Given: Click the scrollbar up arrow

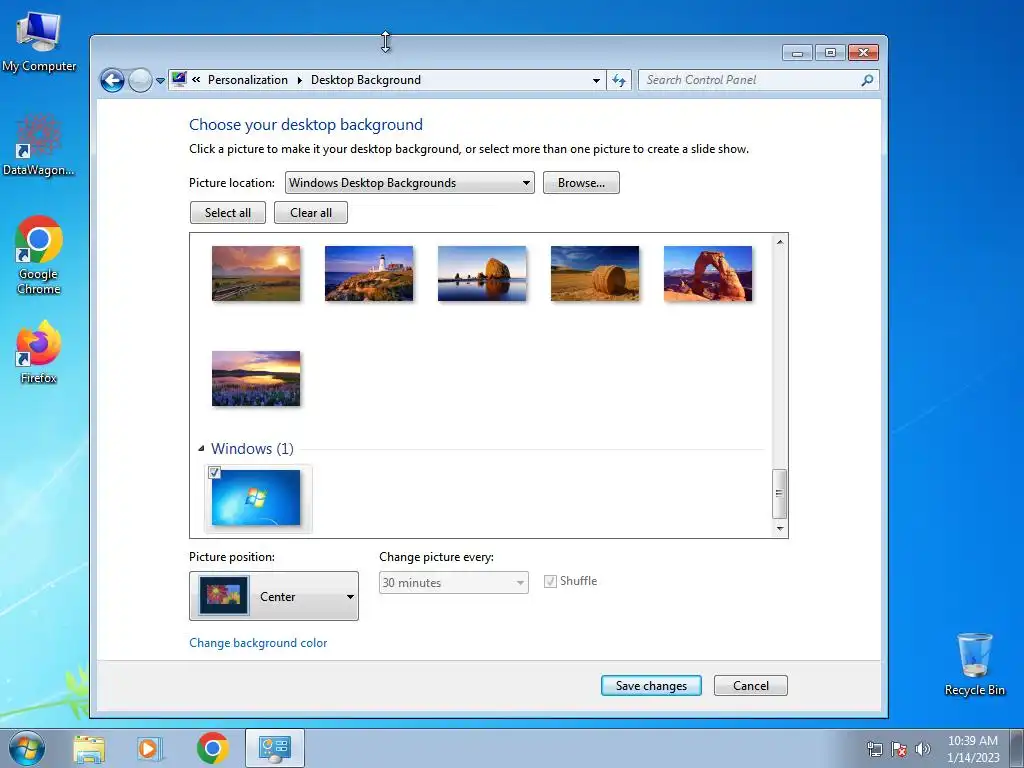Looking at the screenshot, I should (x=780, y=242).
